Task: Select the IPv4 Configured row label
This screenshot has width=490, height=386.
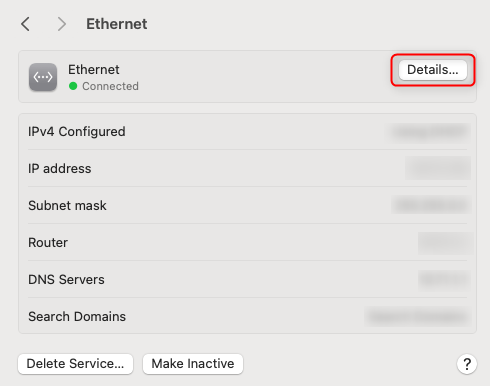Action: (77, 132)
